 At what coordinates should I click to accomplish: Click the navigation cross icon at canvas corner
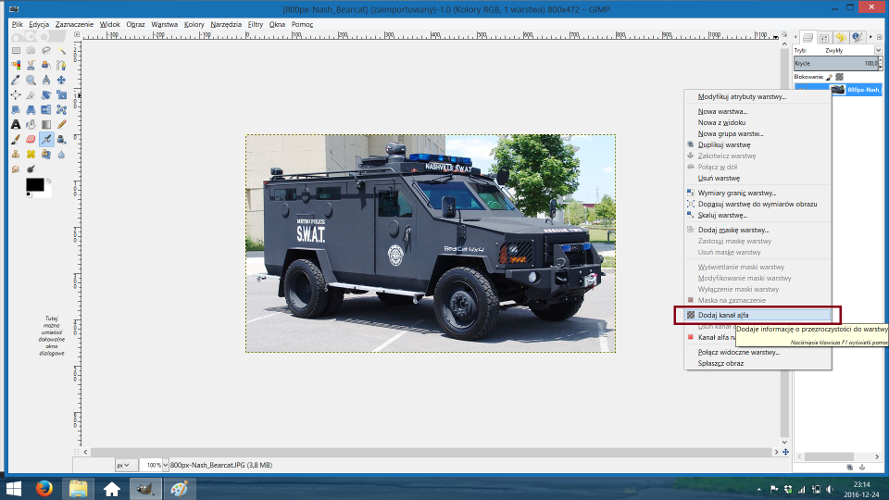785,452
